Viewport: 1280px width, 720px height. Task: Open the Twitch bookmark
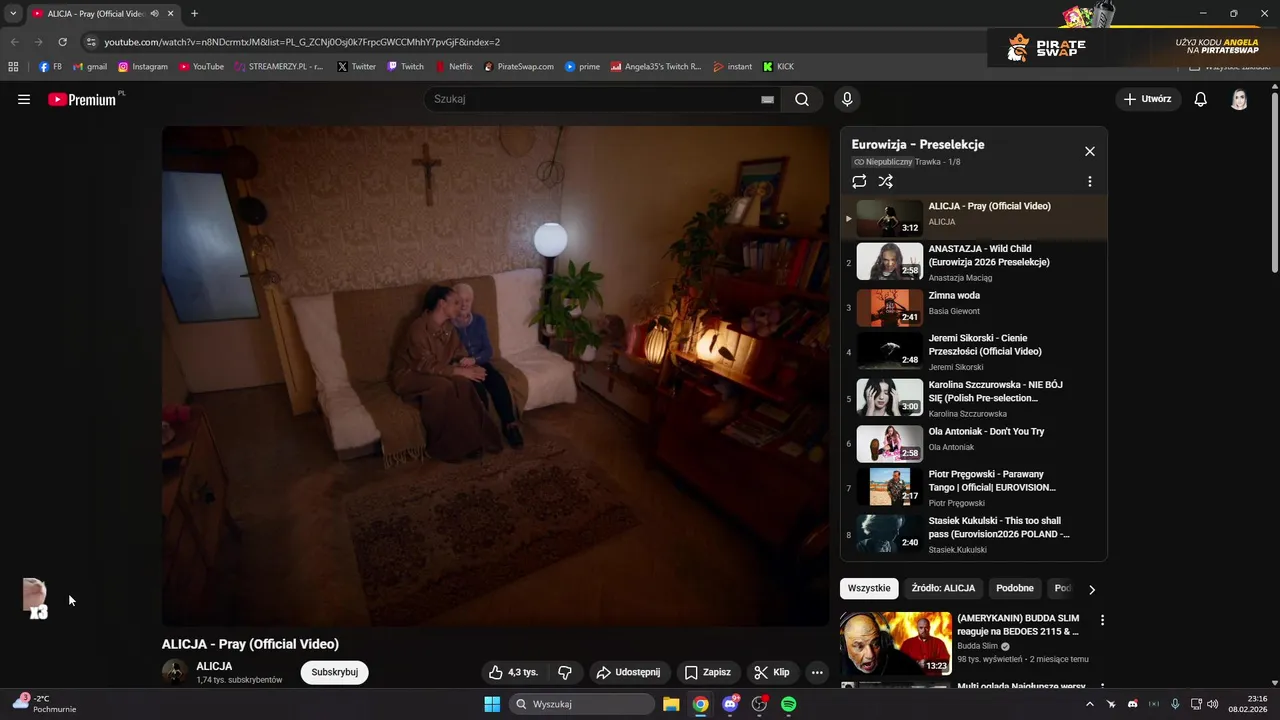tap(405, 67)
